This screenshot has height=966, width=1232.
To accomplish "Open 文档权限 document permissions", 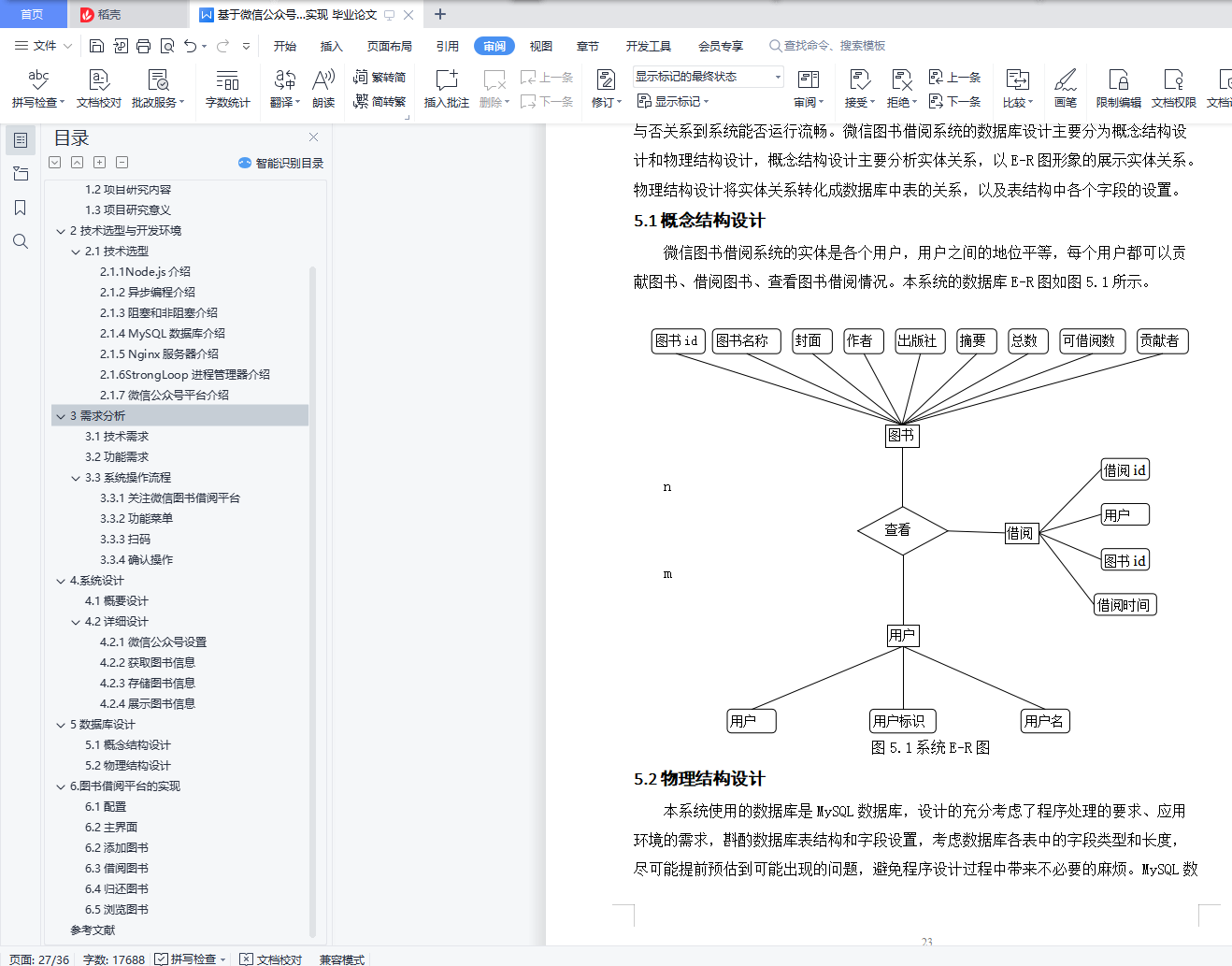I will coord(1174,89).
